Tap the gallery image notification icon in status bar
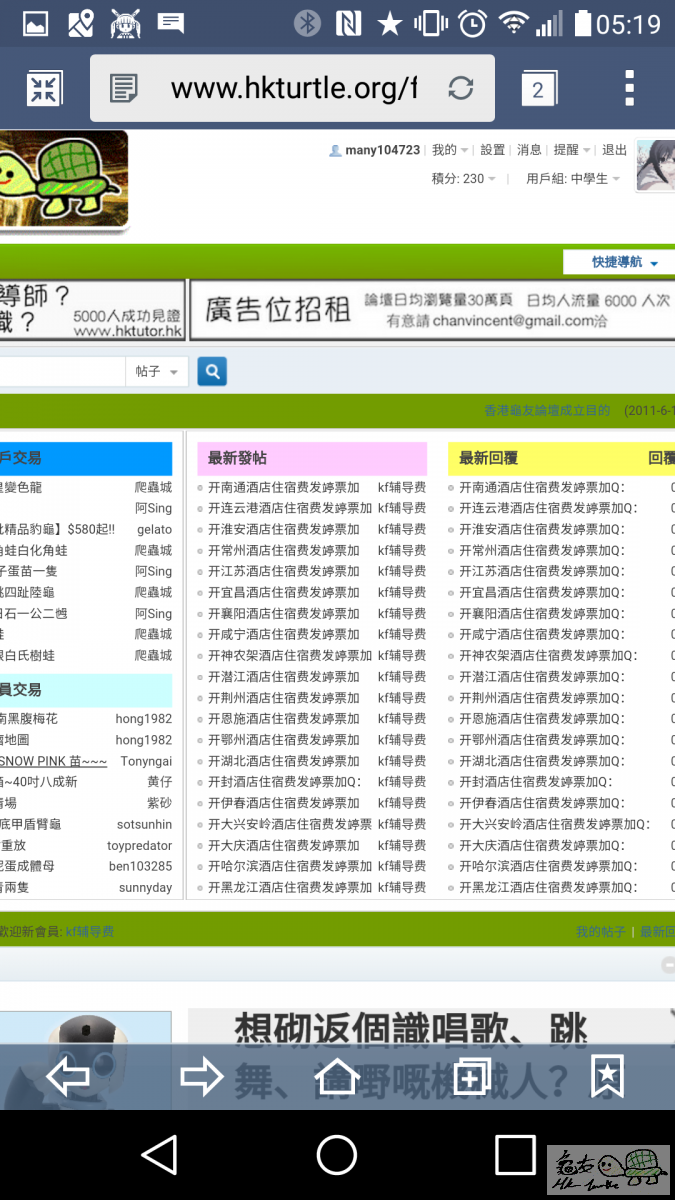 35,22
